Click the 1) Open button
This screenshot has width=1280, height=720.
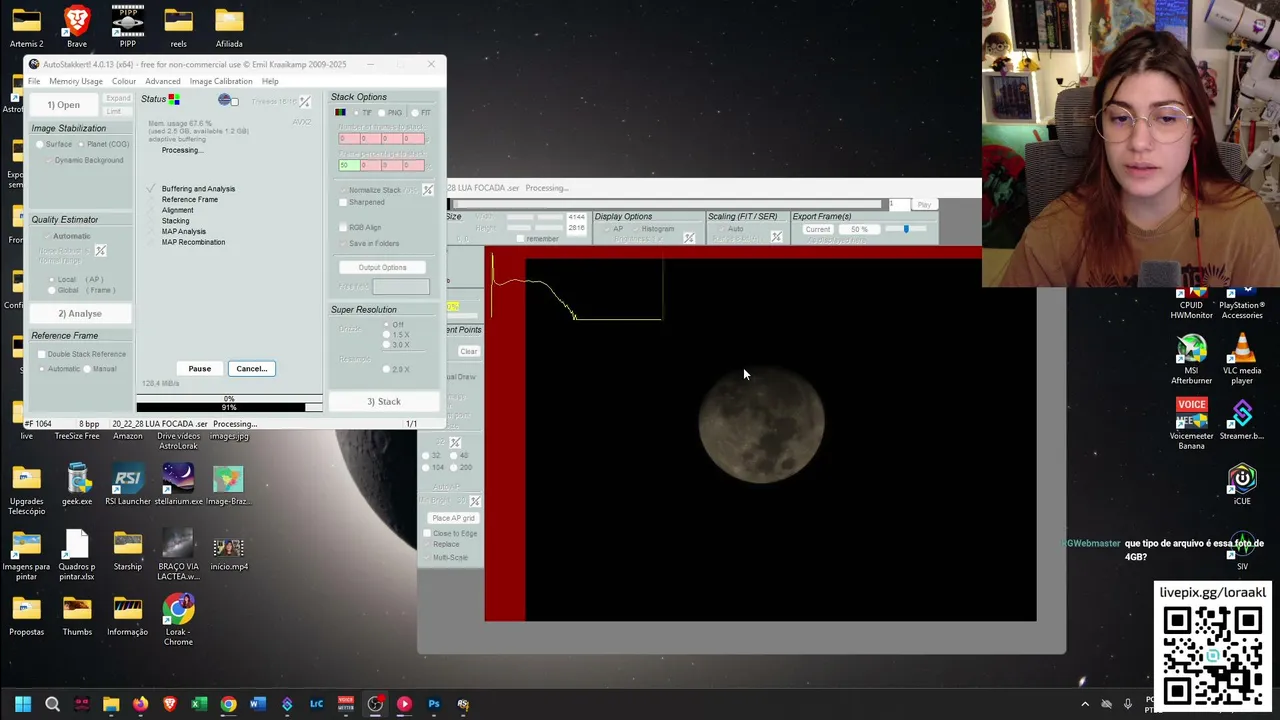(x=63, y=105)
